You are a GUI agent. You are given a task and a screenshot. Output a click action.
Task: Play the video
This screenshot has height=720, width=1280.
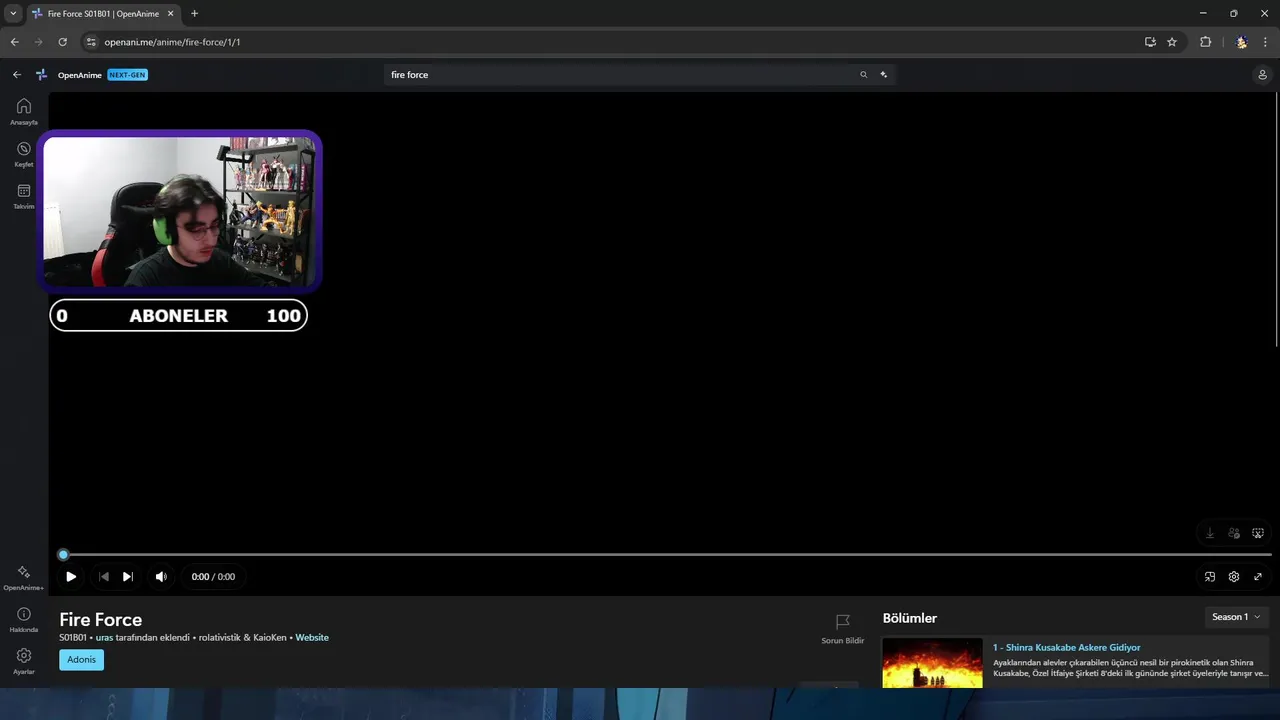click(71, 577)
